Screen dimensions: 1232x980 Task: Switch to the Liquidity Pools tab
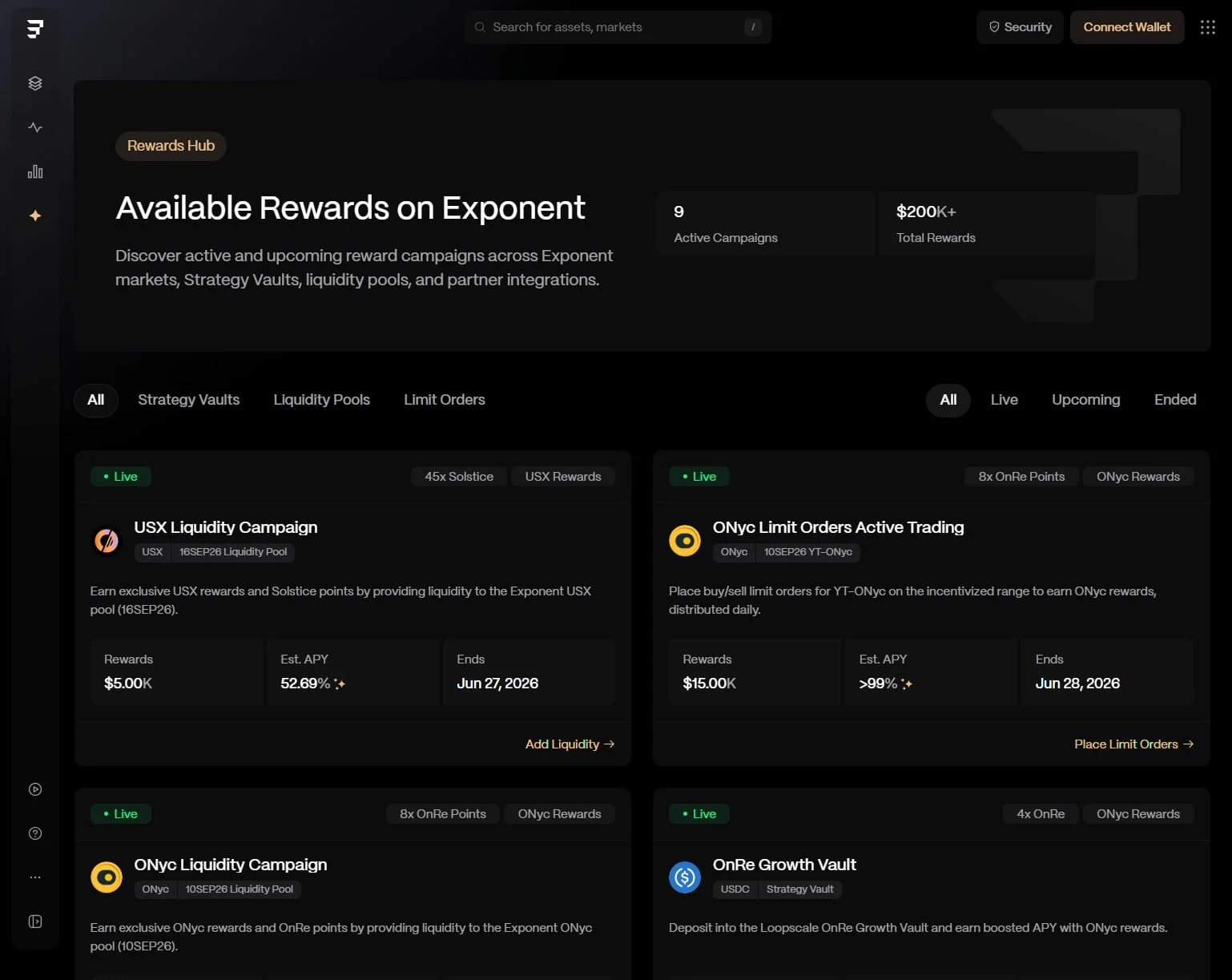(x=322, y=400)
